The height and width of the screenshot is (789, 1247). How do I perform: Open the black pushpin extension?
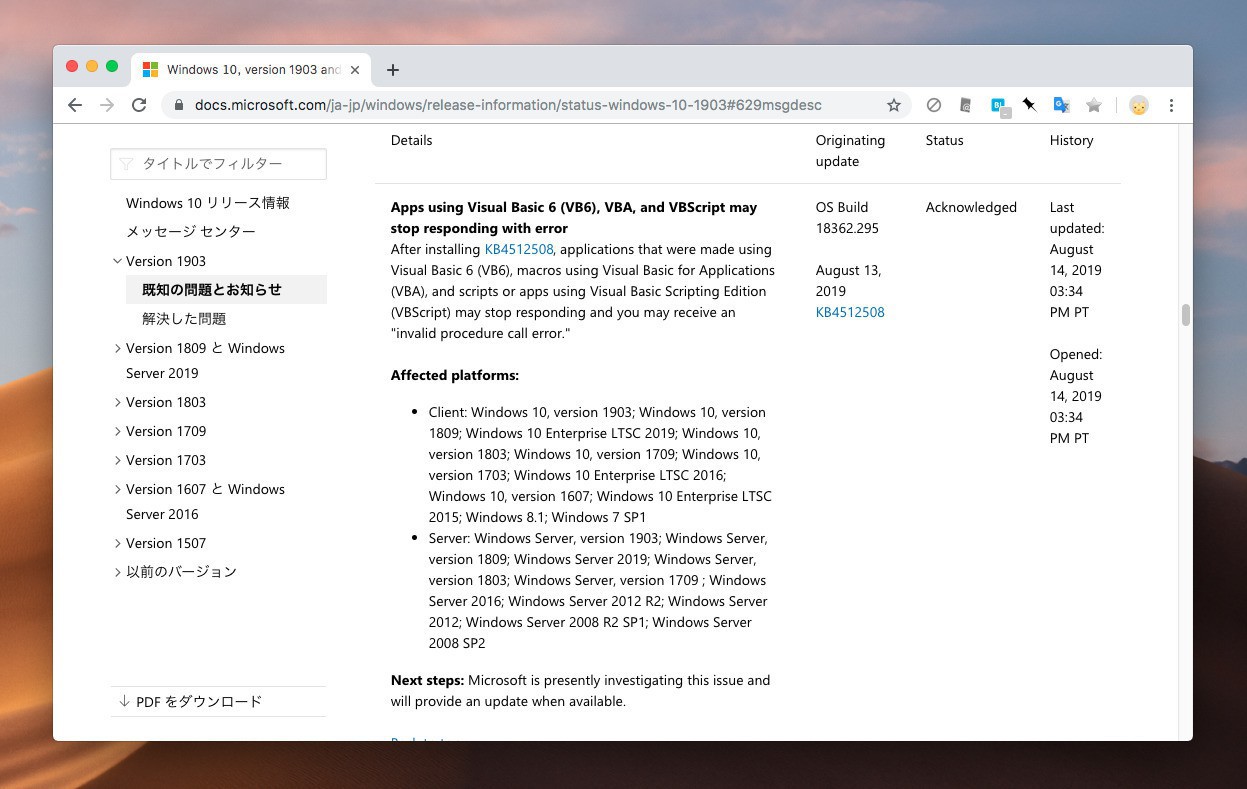[1029, 105]
